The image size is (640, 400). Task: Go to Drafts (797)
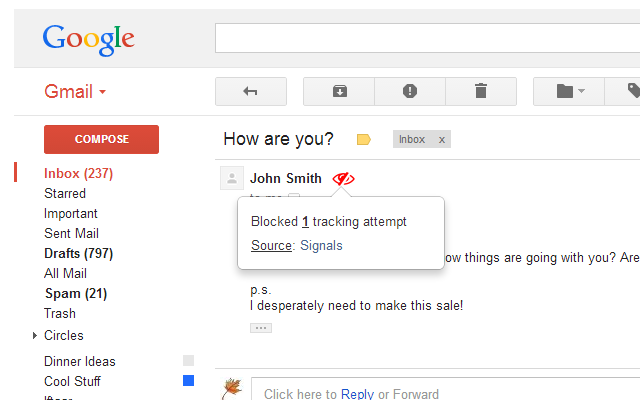[78, 253]
